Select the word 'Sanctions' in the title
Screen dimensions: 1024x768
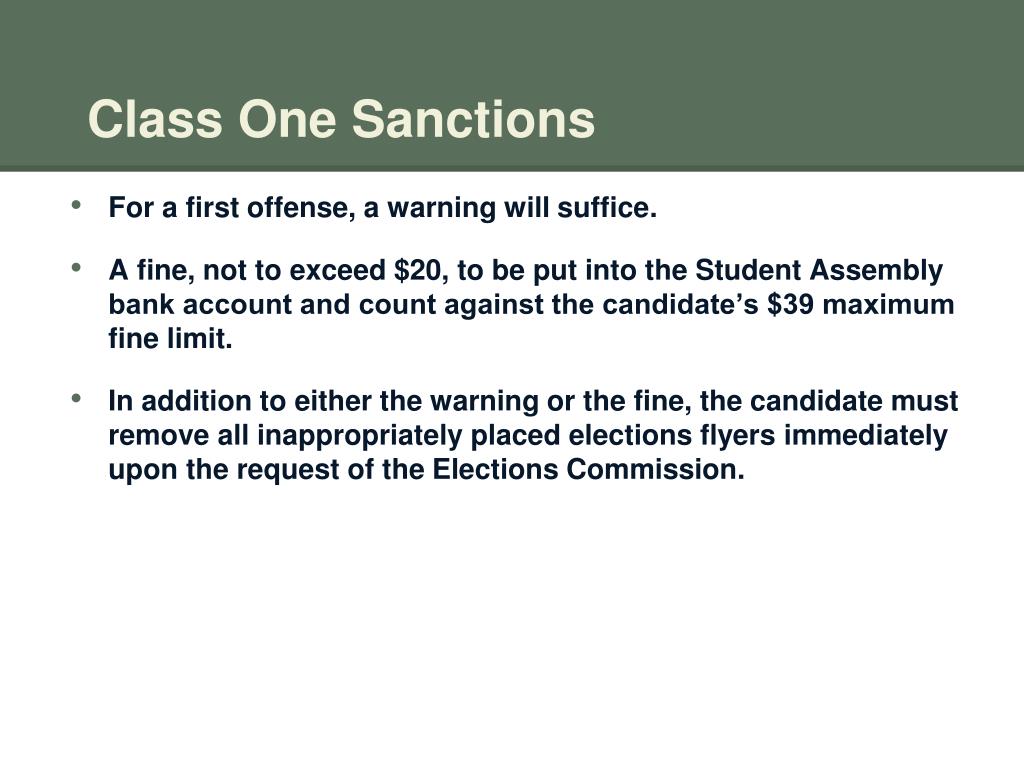coord(473,119)
